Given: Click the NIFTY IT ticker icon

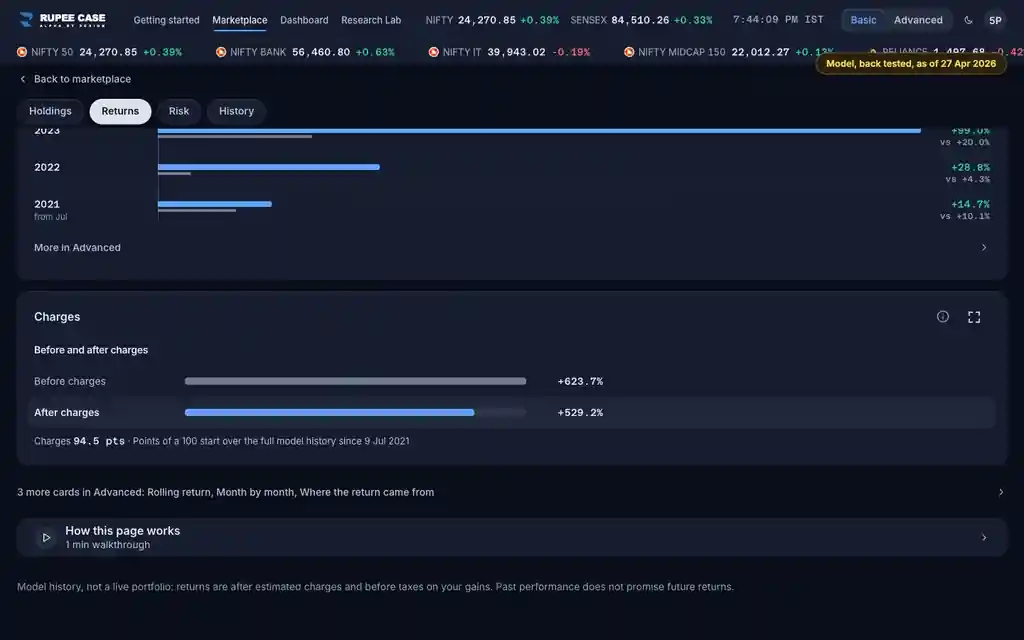Looking at the screenshot, I should [x=434, y=52].
